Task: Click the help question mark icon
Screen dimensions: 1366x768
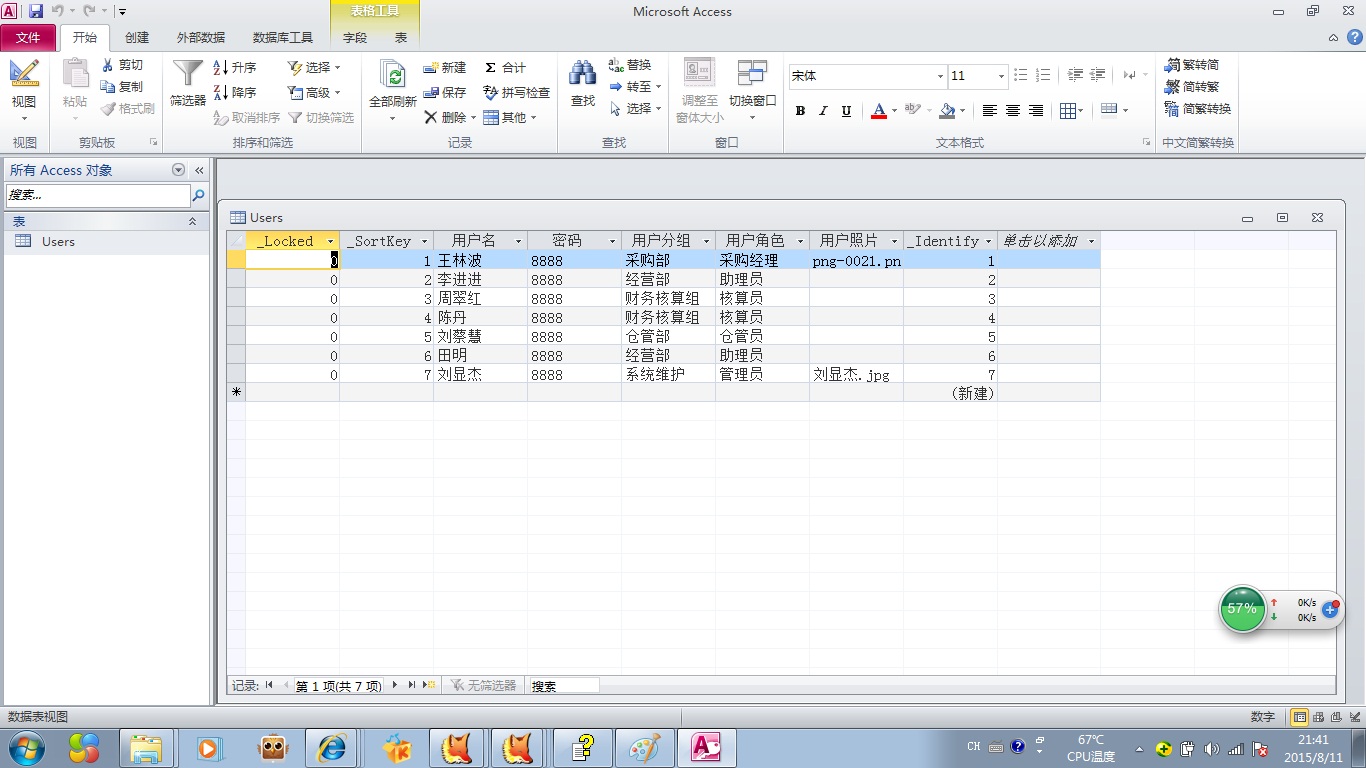Action: click(x=1354, y=37)
